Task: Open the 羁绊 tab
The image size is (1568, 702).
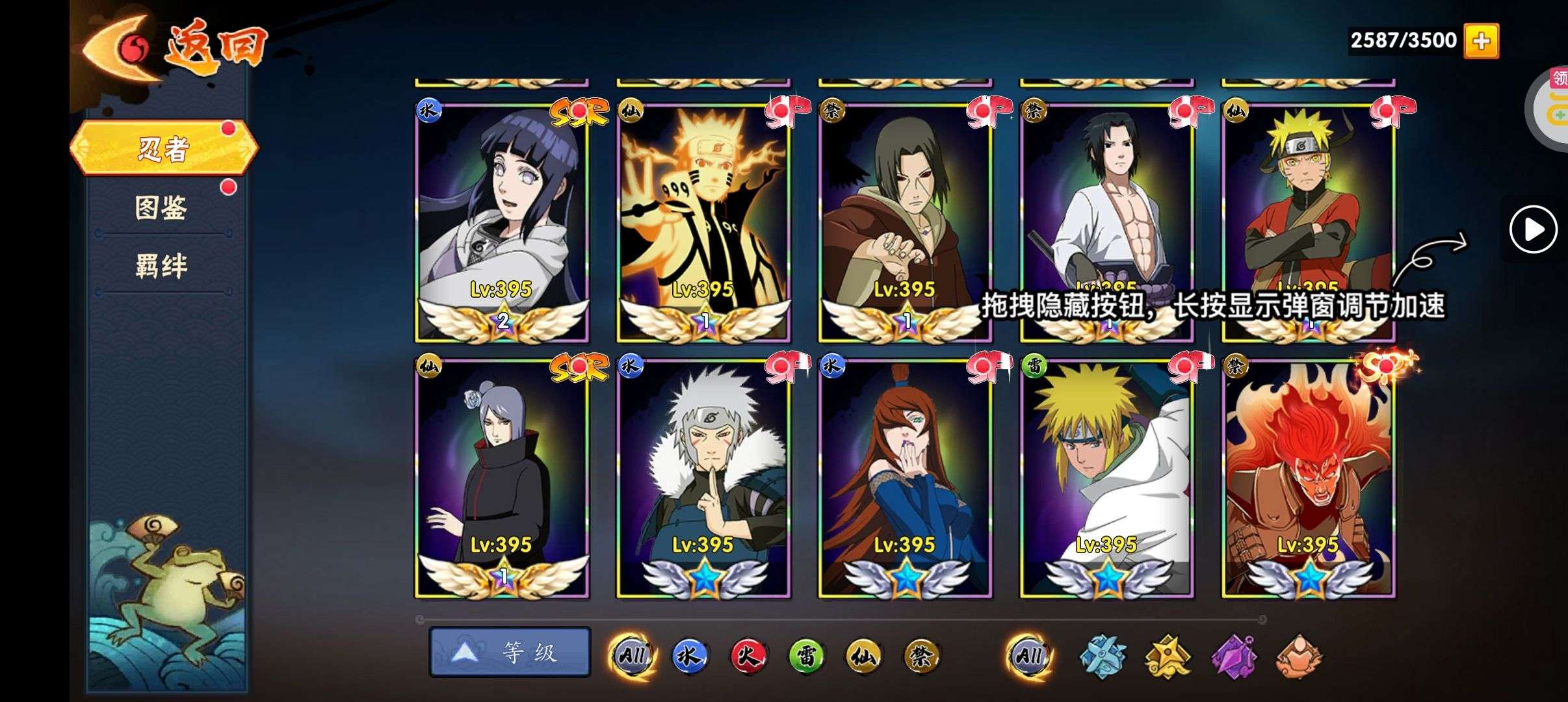Action: [161, 266]
